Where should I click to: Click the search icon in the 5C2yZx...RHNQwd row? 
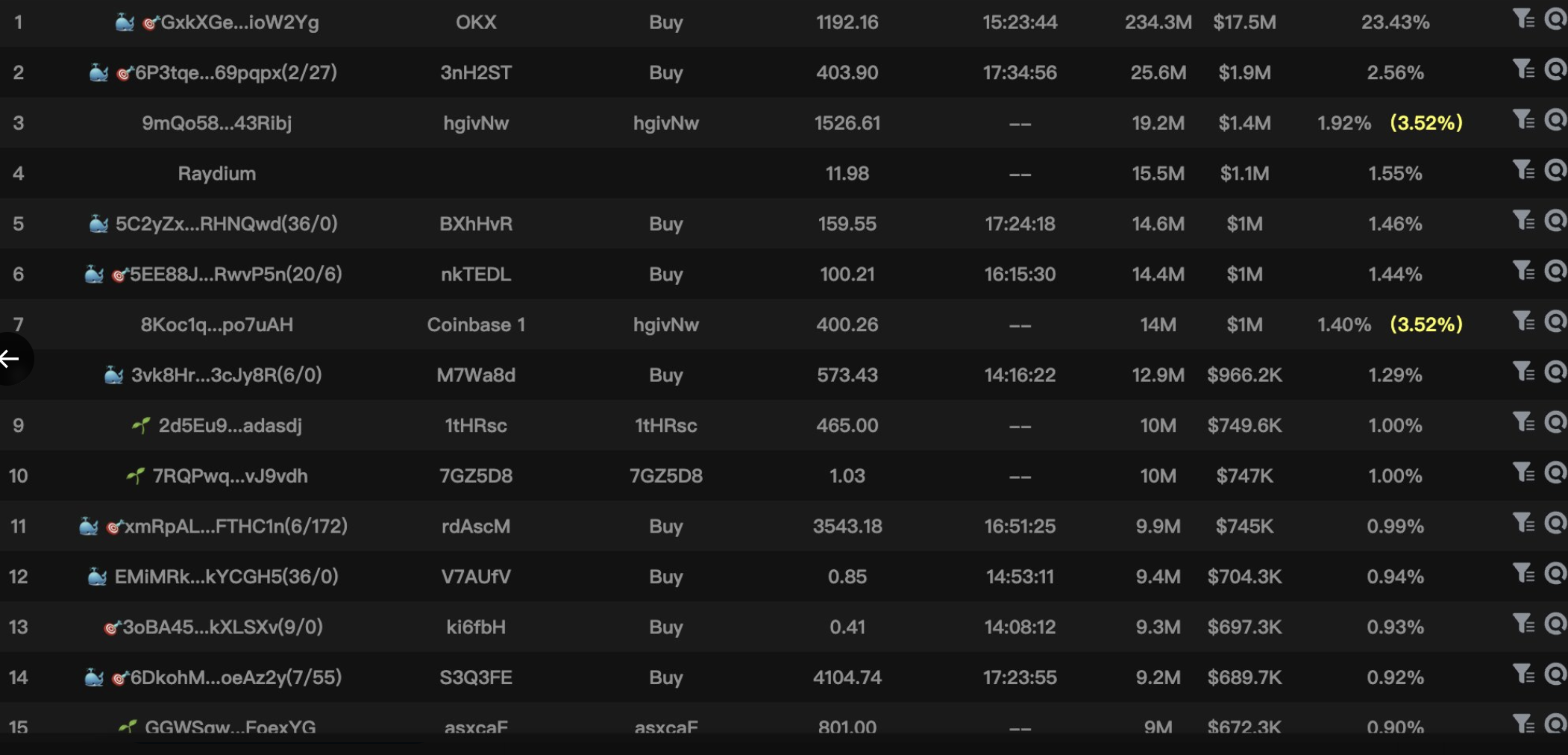point(1555,220)
